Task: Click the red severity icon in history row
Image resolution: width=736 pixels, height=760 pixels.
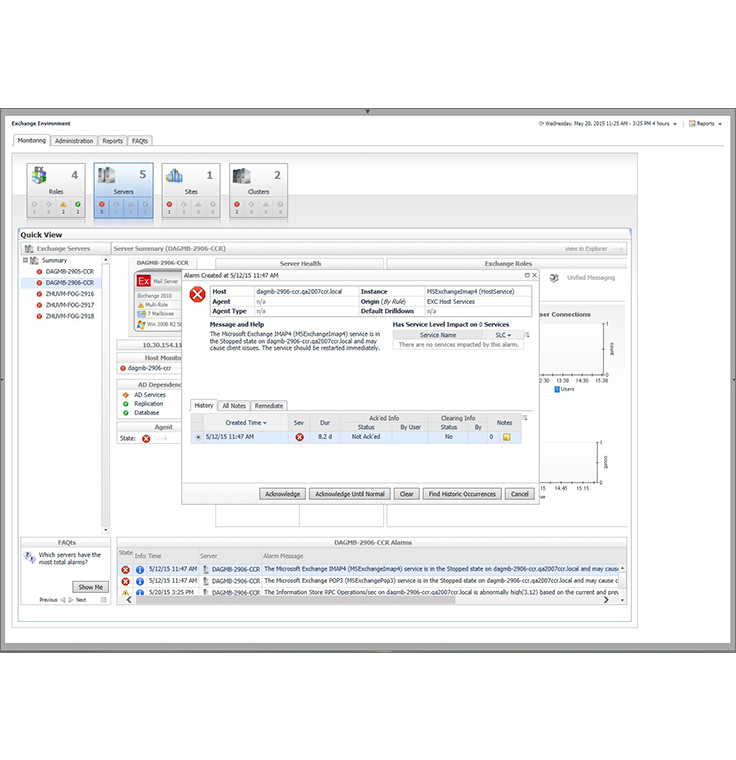Action: 300,437
